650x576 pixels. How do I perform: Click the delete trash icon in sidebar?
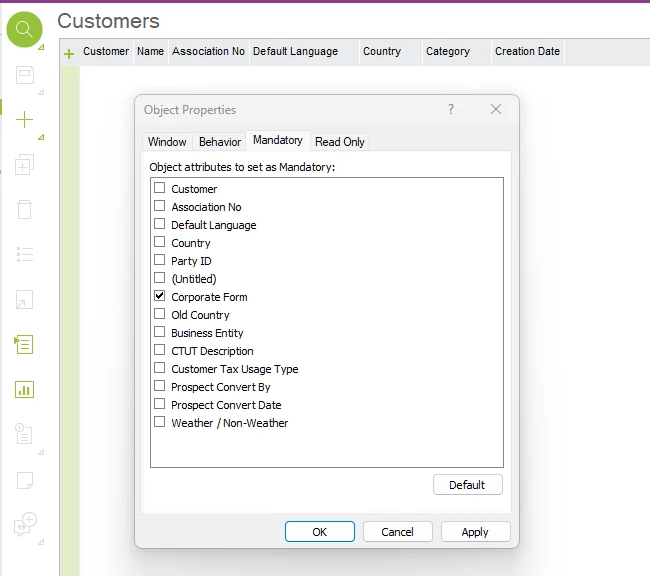tap(25, 209)
